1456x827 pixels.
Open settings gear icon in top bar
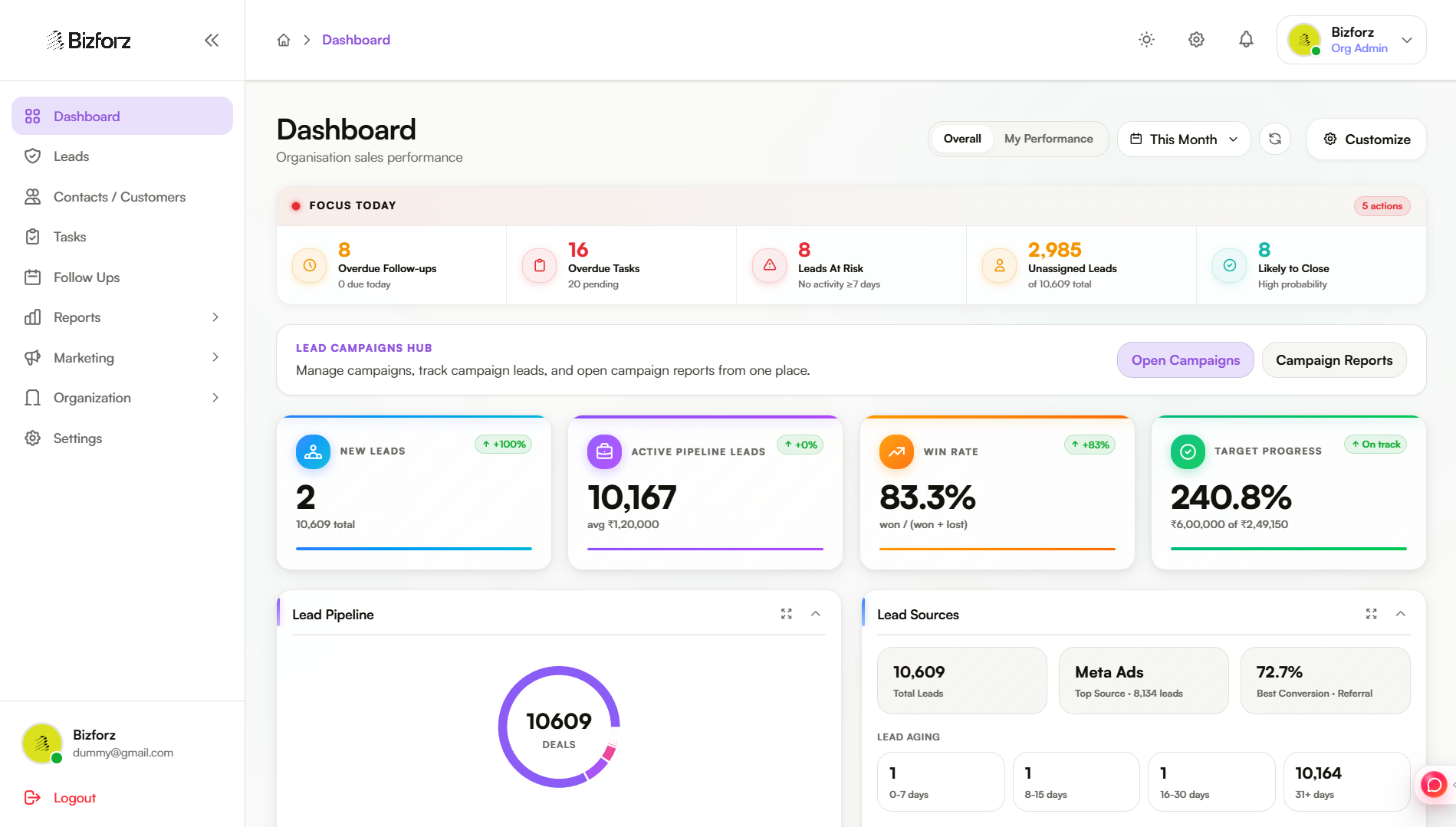point(1196,40)
